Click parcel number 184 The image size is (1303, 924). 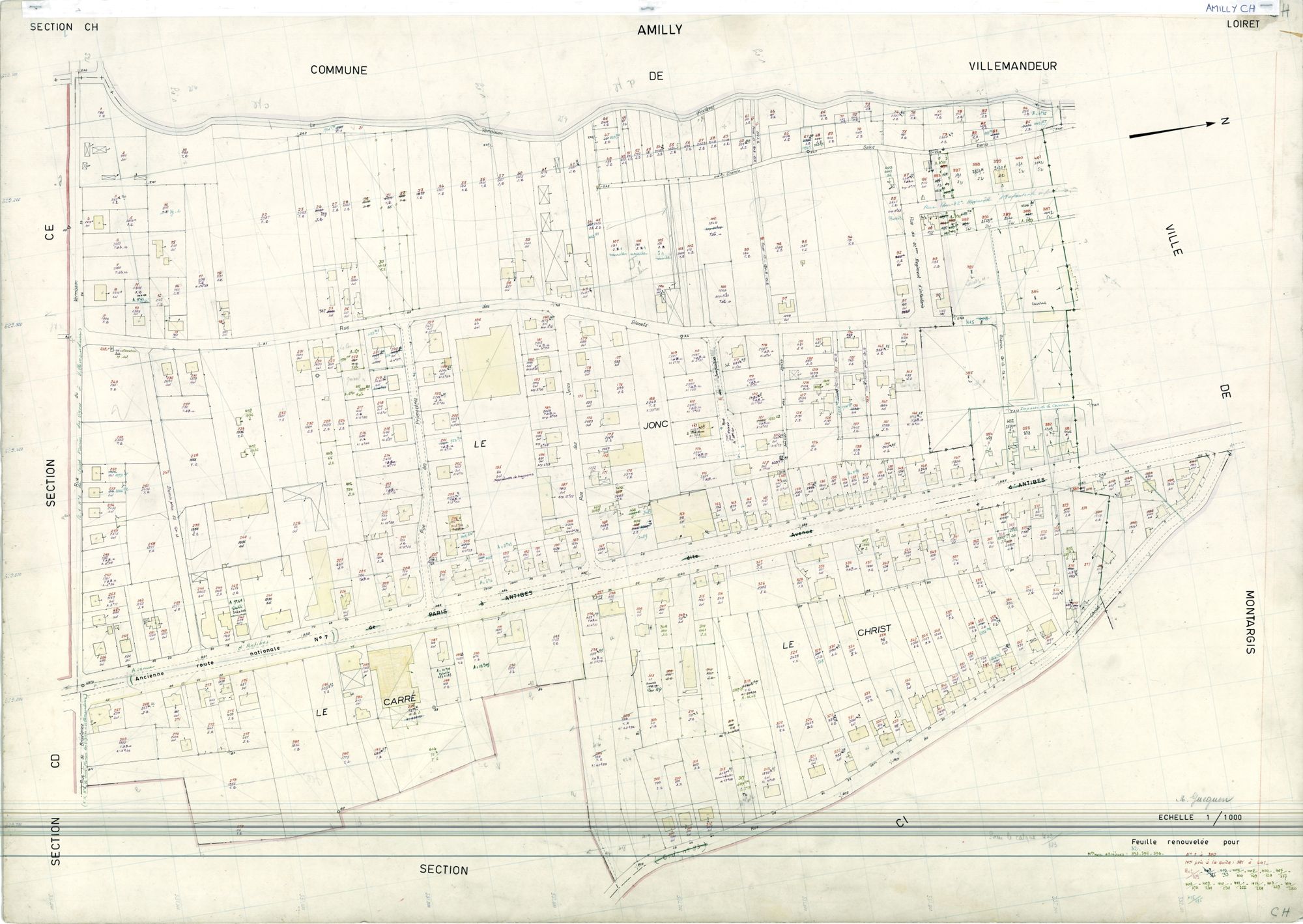point(548,408)
